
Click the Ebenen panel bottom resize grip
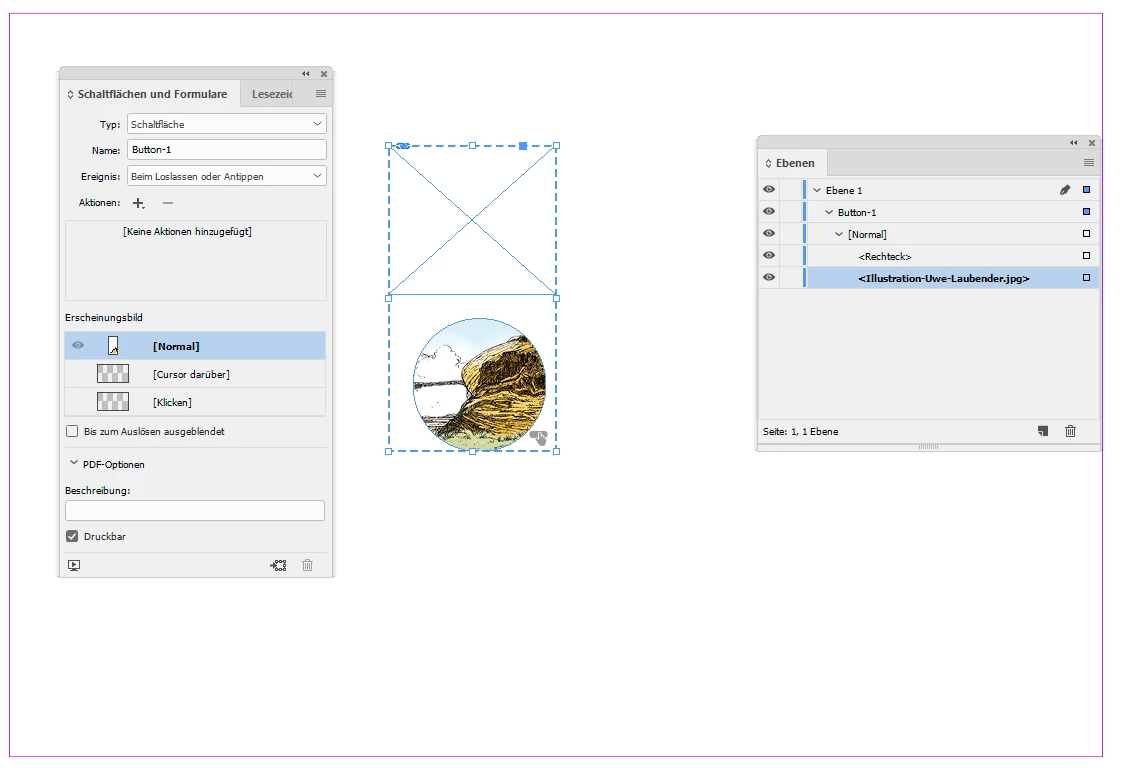click(928, 446)
